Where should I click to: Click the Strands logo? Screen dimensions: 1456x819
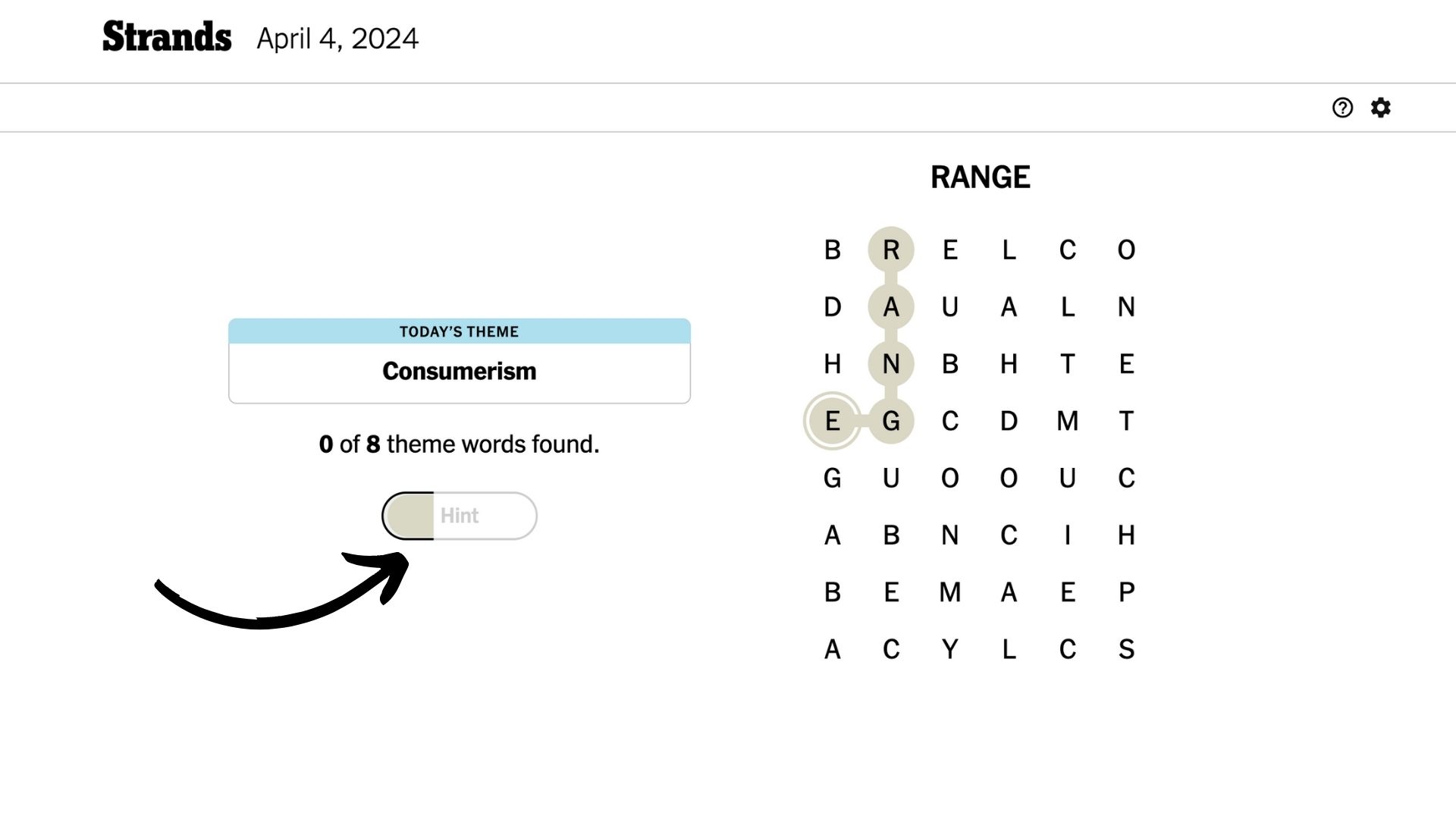pyautogui.click(x=167, y=37)
